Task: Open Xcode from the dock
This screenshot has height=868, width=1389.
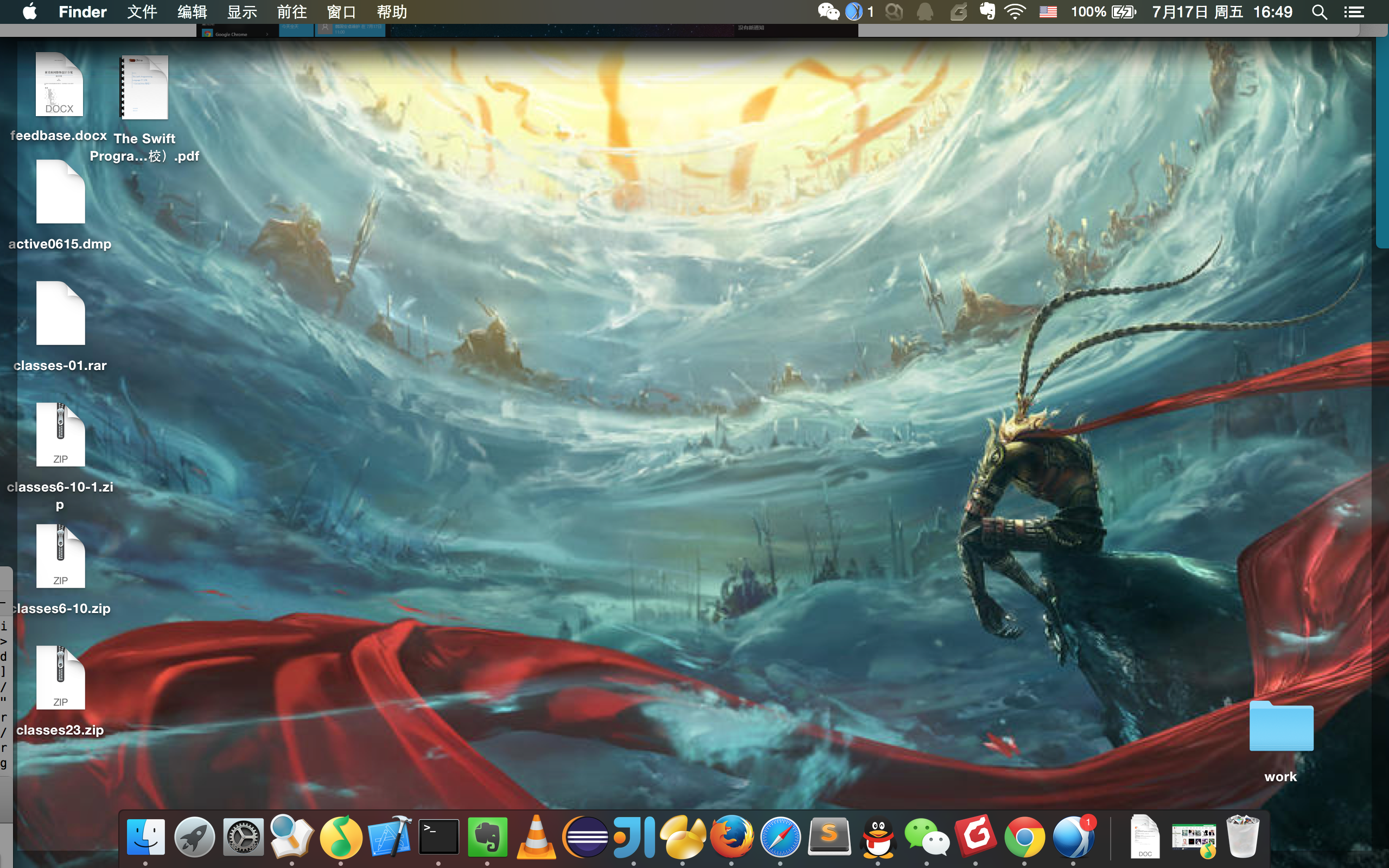Action: pos(390,837)
